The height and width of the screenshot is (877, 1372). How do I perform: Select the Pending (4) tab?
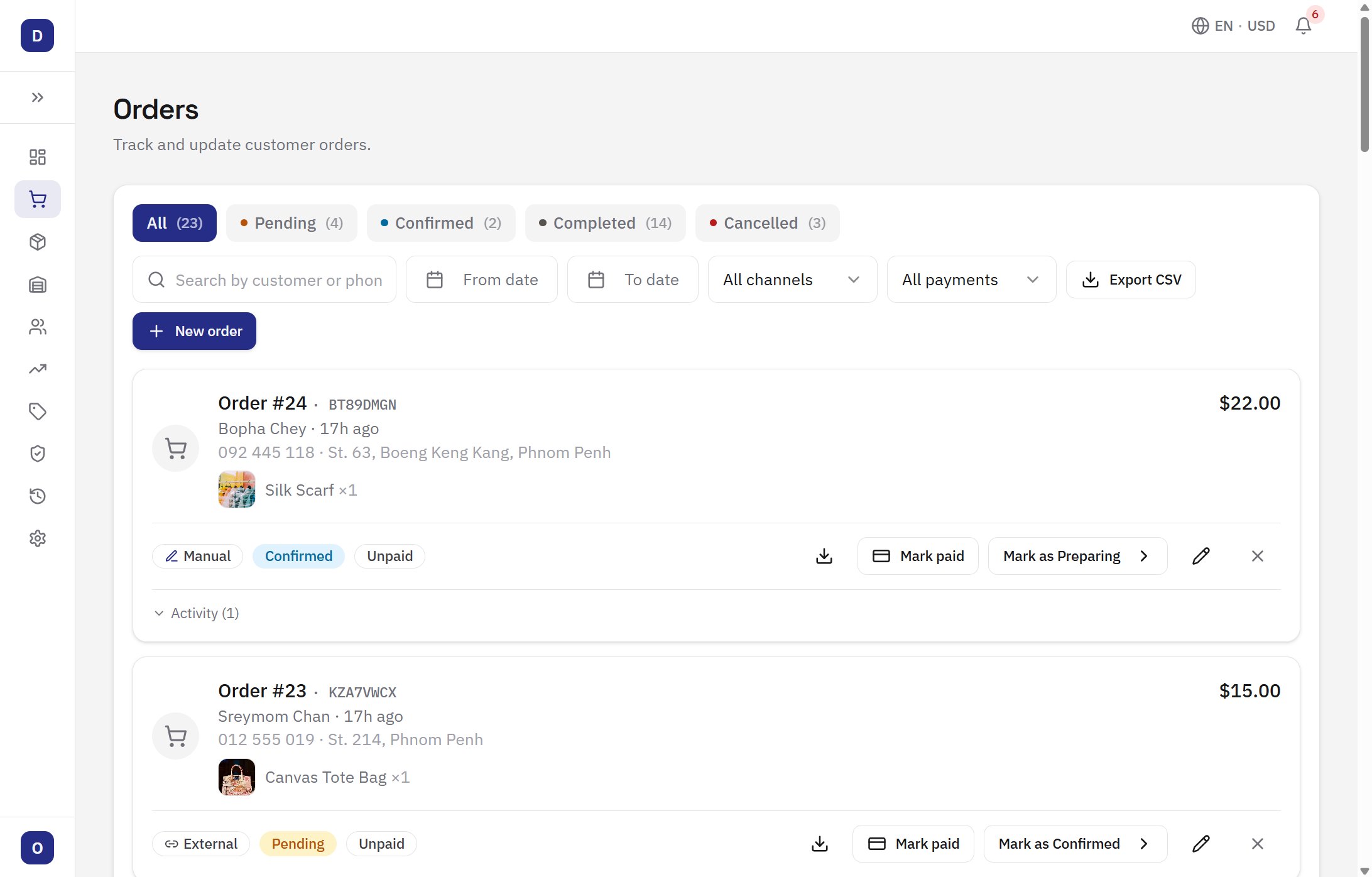point(291,223)
